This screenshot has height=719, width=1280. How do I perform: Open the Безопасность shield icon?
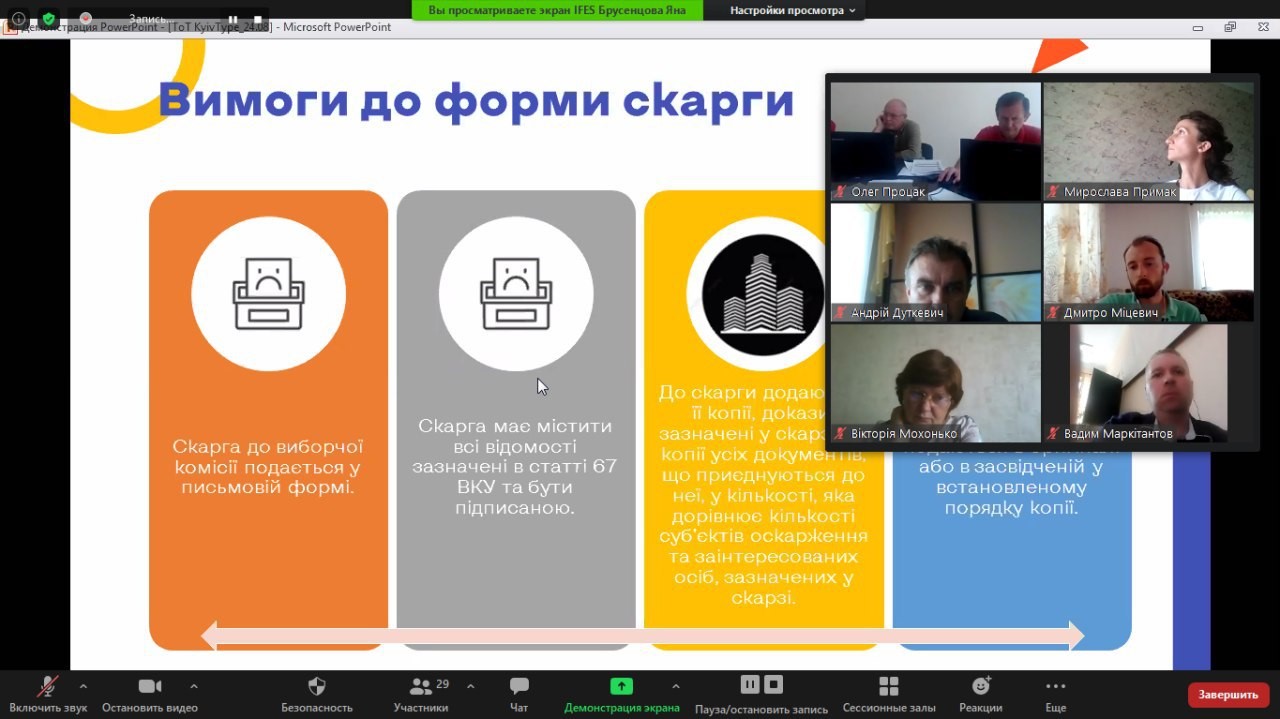click(x=316, y=686)
